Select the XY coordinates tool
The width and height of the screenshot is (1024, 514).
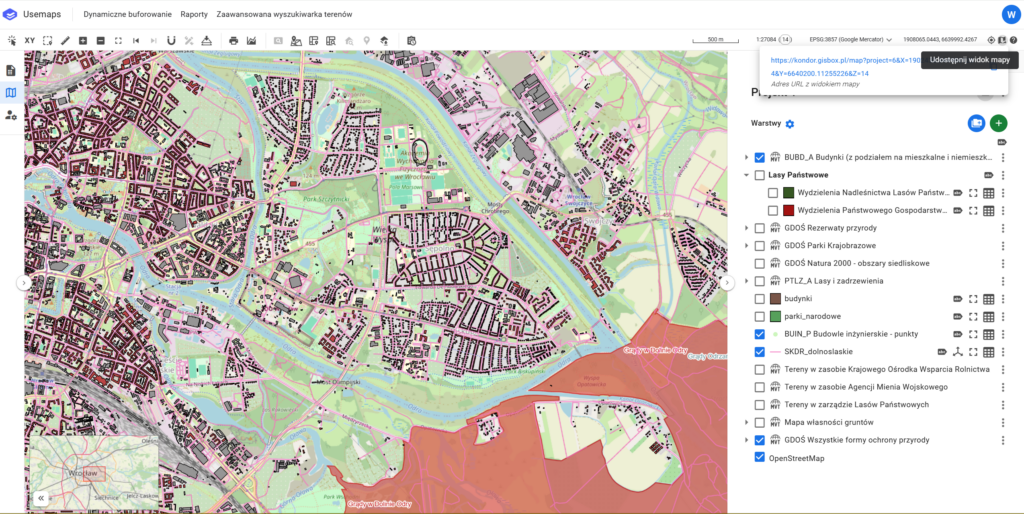tap(30, 40)
